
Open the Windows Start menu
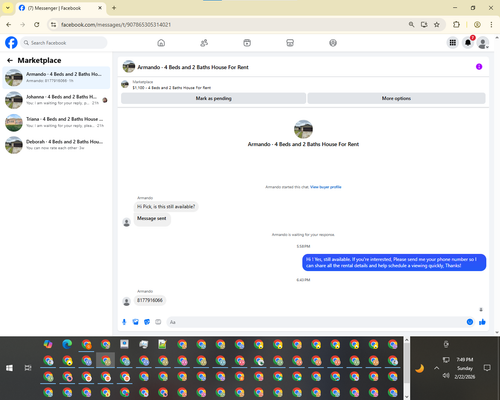click(9, 368)
